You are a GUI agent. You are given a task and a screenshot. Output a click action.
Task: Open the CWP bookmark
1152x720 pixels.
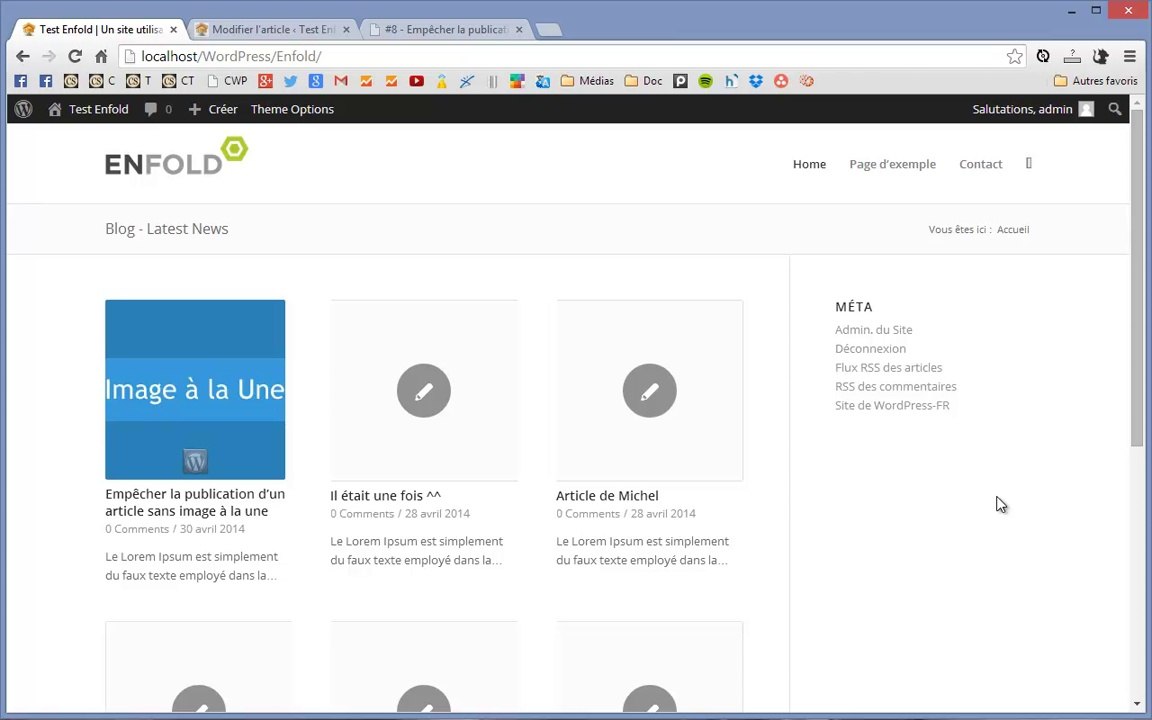click(x=228, y=81)
